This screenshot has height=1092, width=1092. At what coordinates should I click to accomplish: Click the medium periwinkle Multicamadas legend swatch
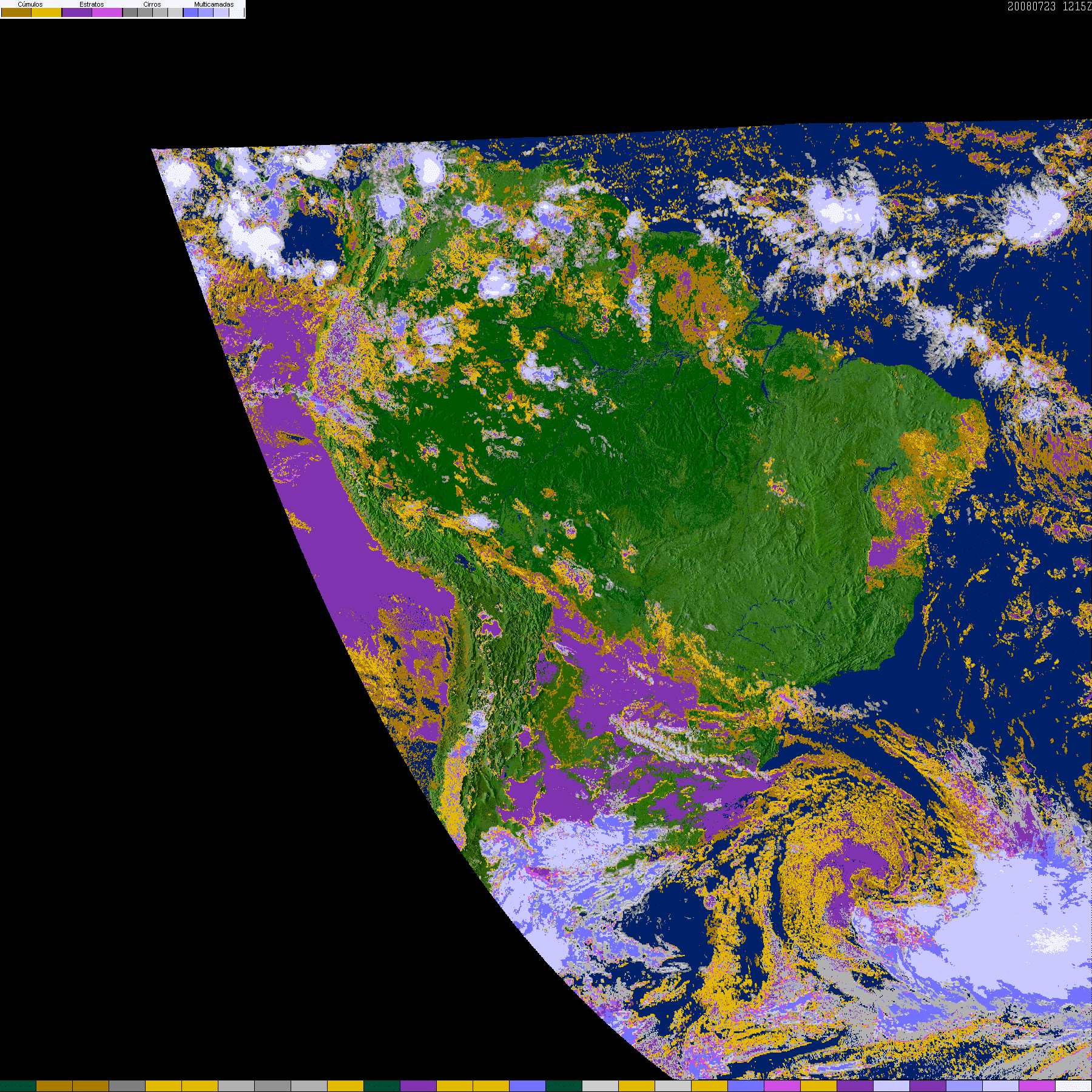pyautogui.click(x=206, y=12)
